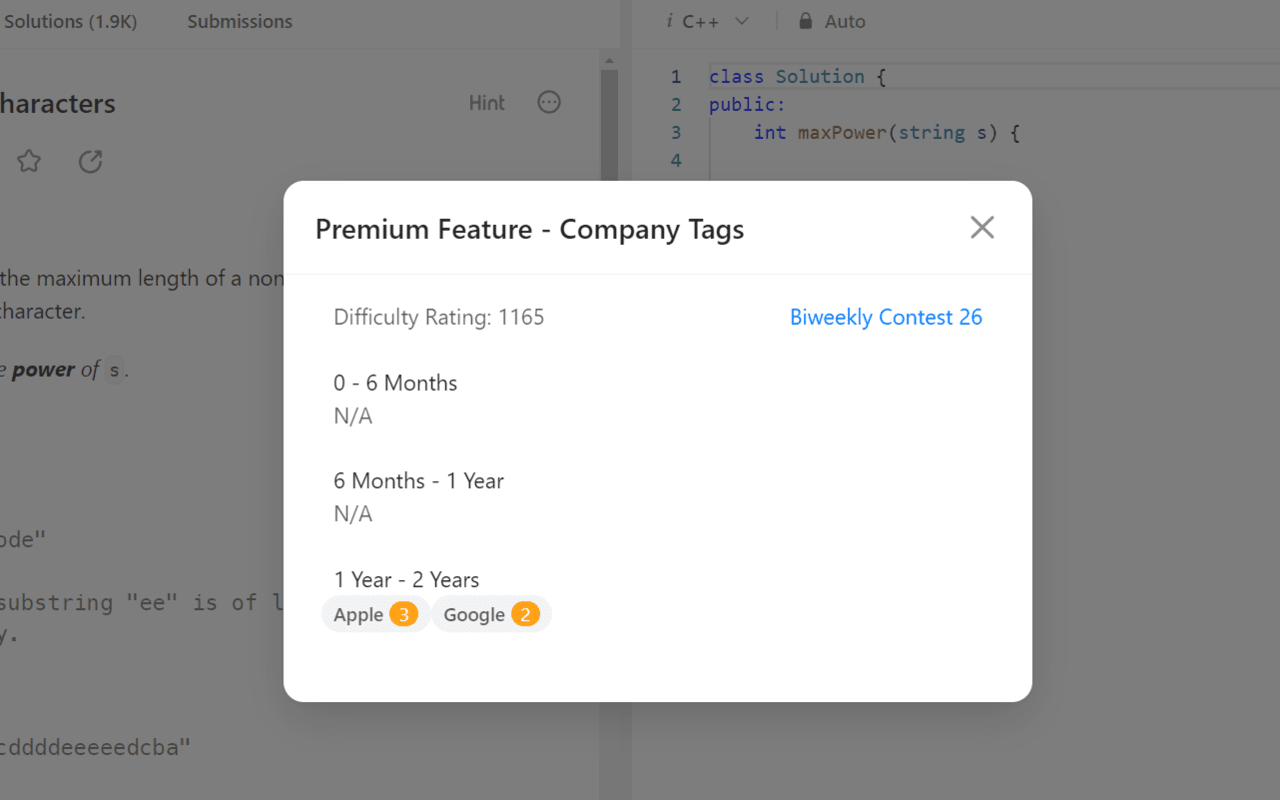Open the Solutions (1.9K) tab
The width and height of the screenshot is (1280, 800).
tap(70, 21)
